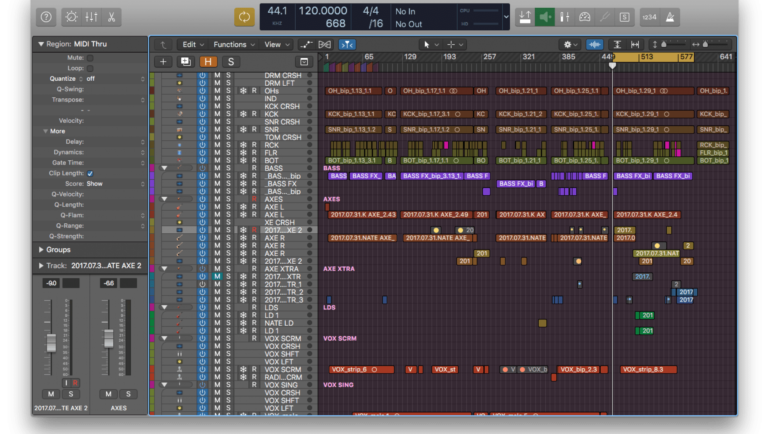Click the back-up arrow in Tracks menu bar
This screenshot has width=768, height=434.
[x=163, y=45]
